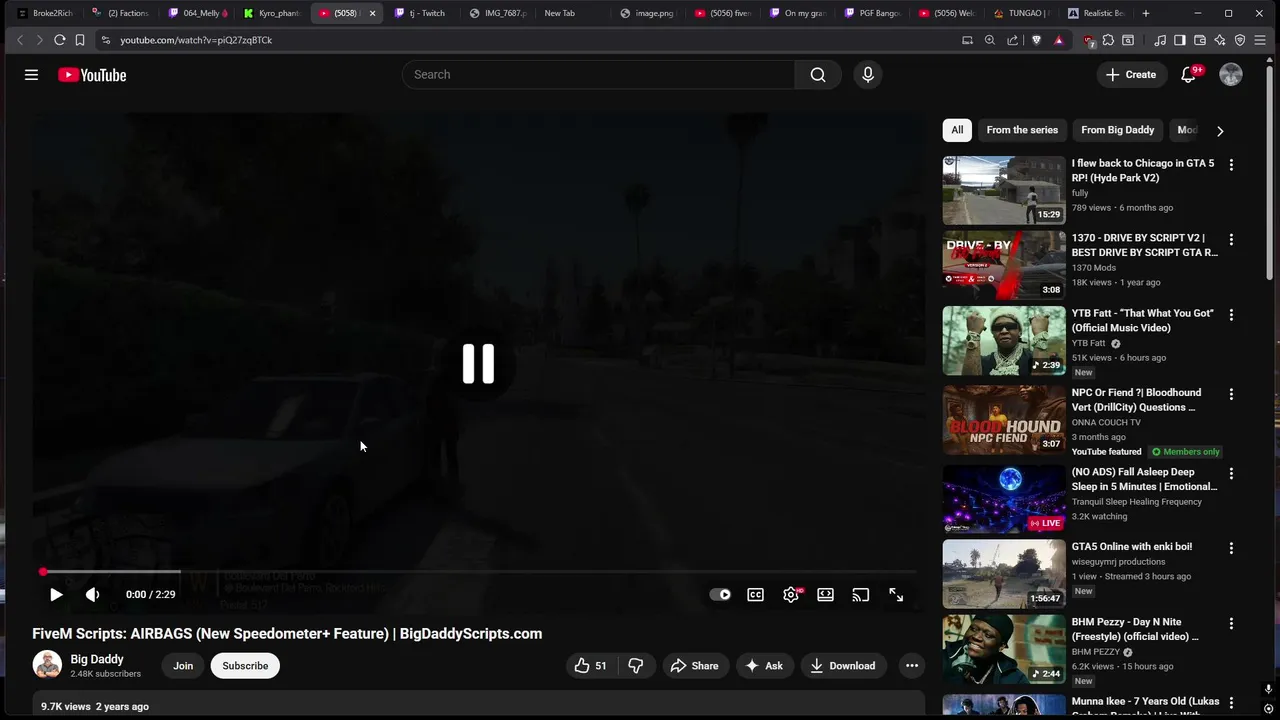Open options for Bloodhound Vert video

(x=1231, y=394)
